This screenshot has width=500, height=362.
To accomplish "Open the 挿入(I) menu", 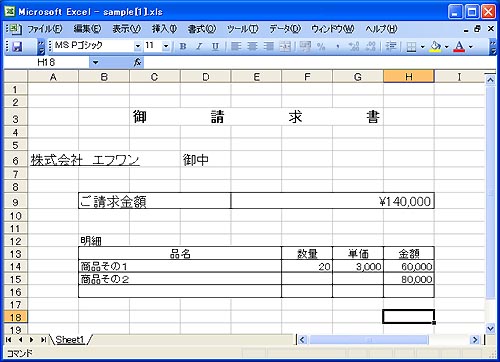I will point(164,29).
